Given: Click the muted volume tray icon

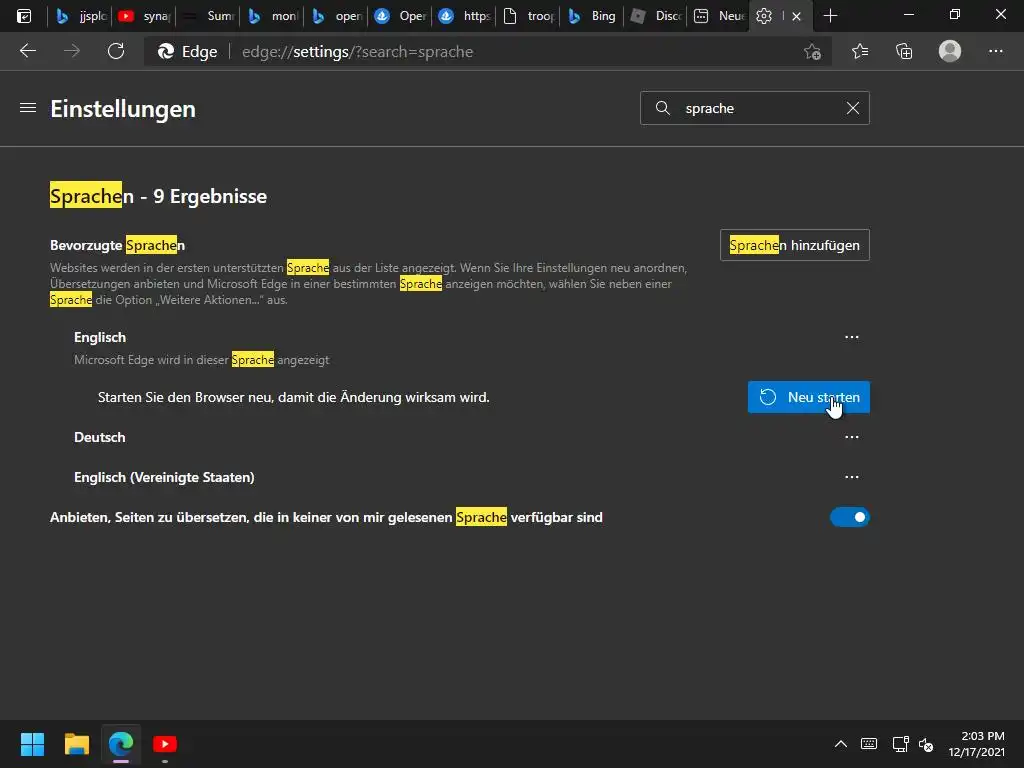Looking at the screenshot, I should [x=926, y=744].
